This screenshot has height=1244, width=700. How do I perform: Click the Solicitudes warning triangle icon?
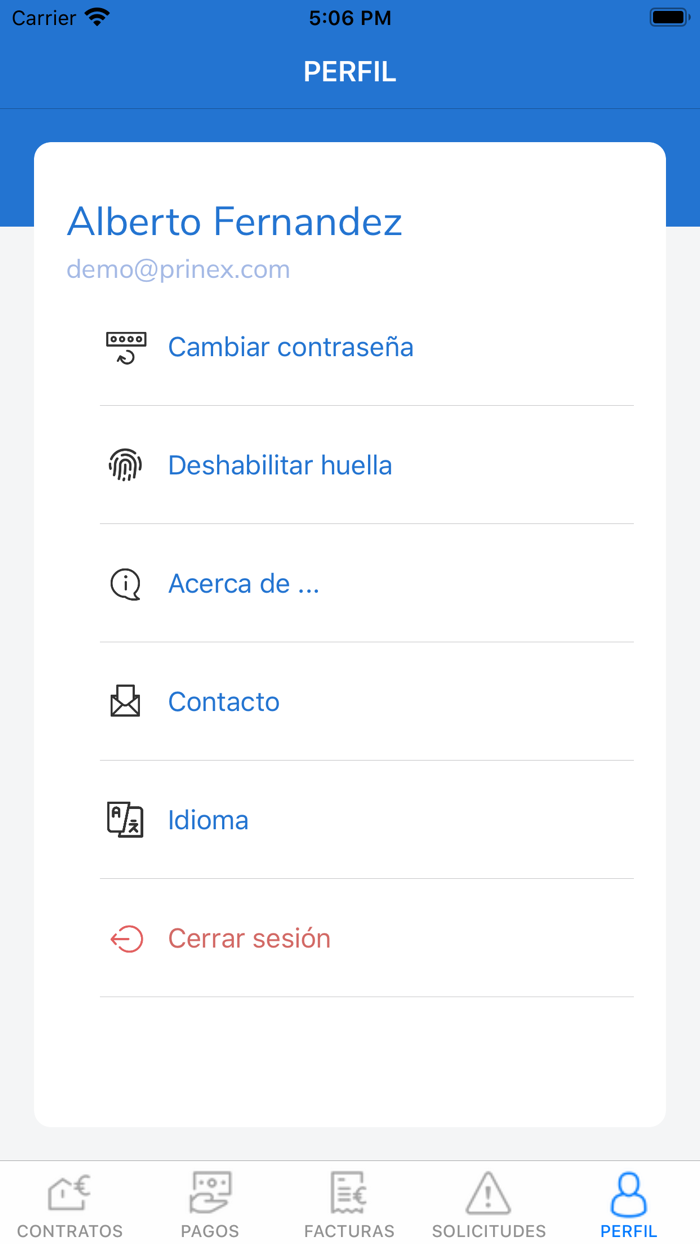point(488,1192)
